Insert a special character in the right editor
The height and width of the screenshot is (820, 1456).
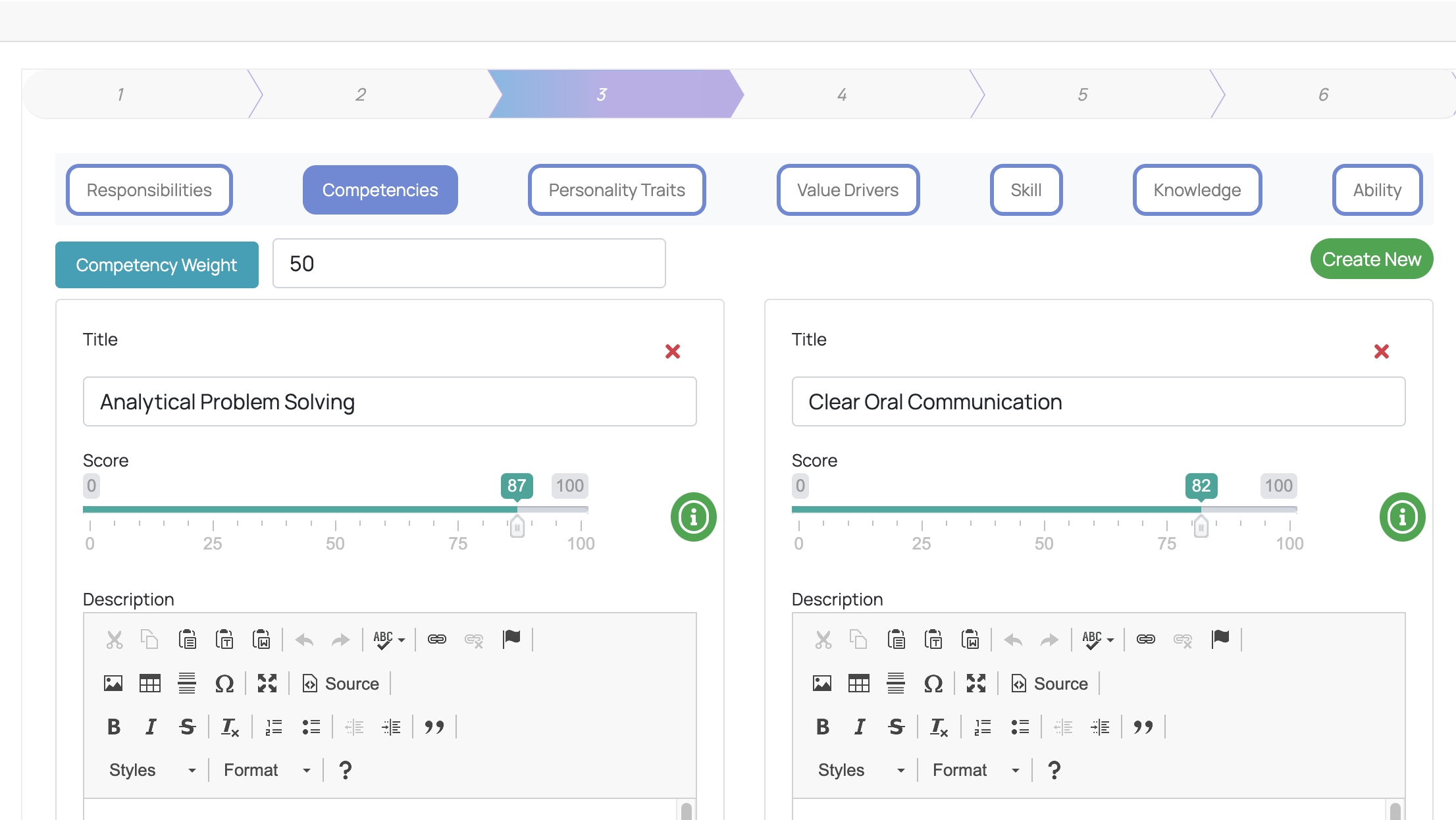pyautogui.click(x=934, y=683)
